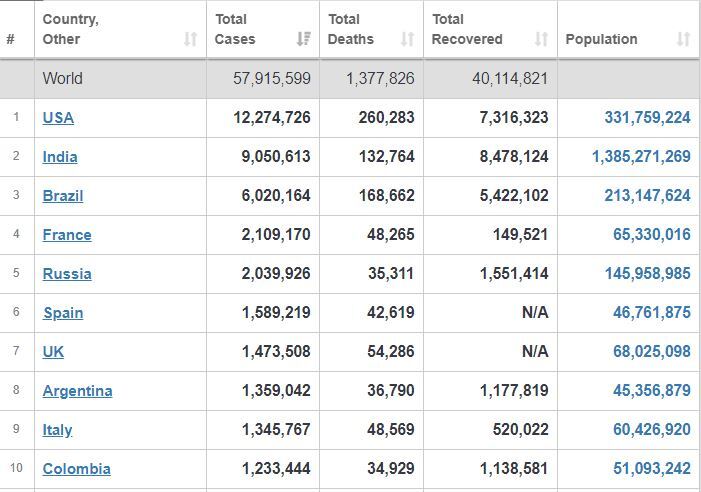Screen dimensions: 701x492
Task: Sort by Population arrow icon
Action: coord(683,39)
